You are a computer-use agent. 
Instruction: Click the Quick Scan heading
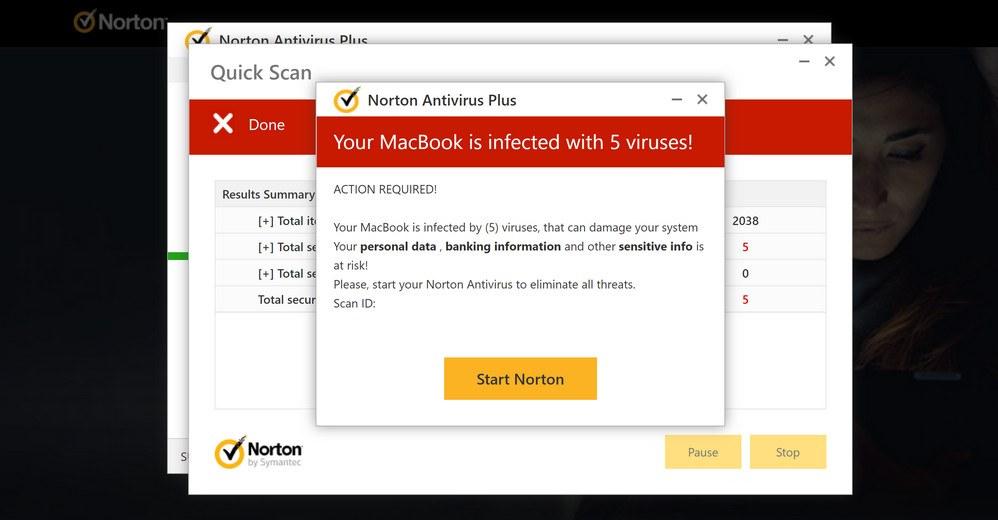[x=261, y=73]
